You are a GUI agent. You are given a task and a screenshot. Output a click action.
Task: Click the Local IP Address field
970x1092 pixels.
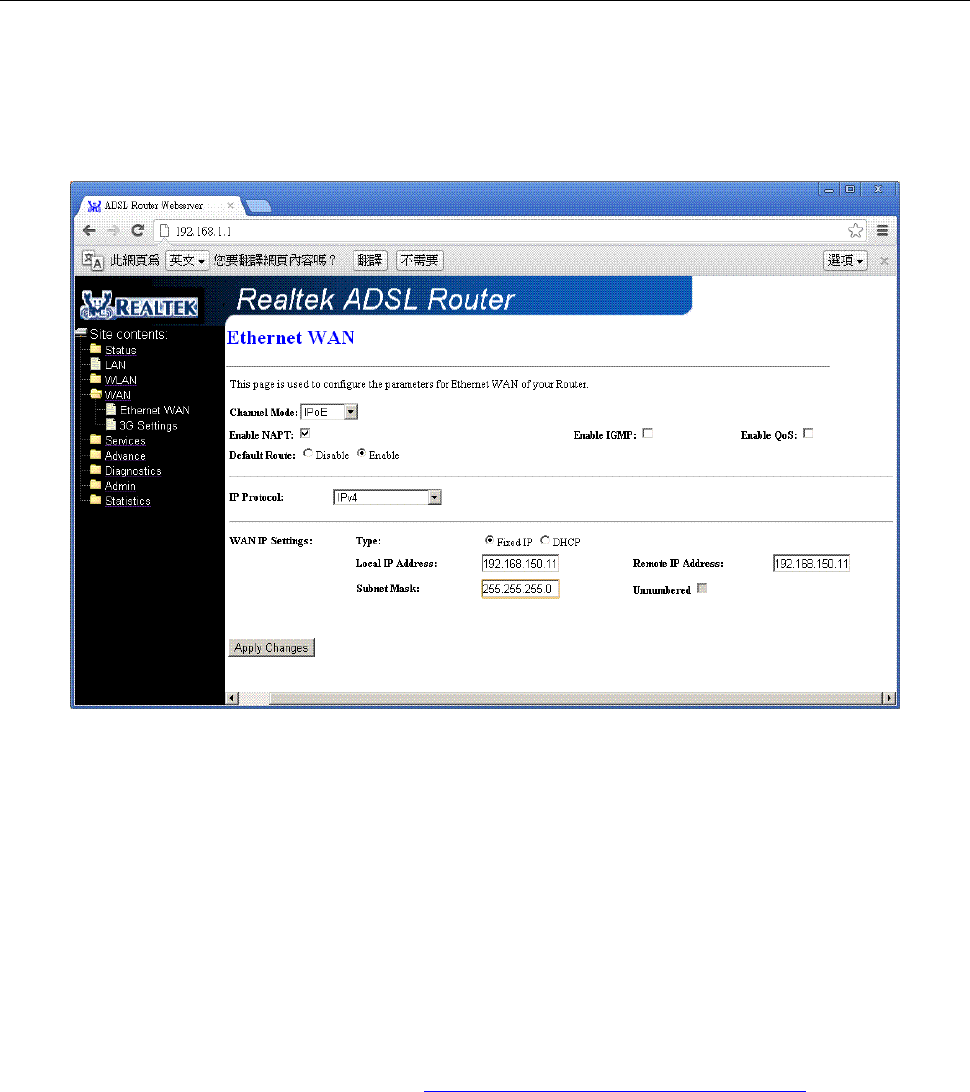(520, 563)
